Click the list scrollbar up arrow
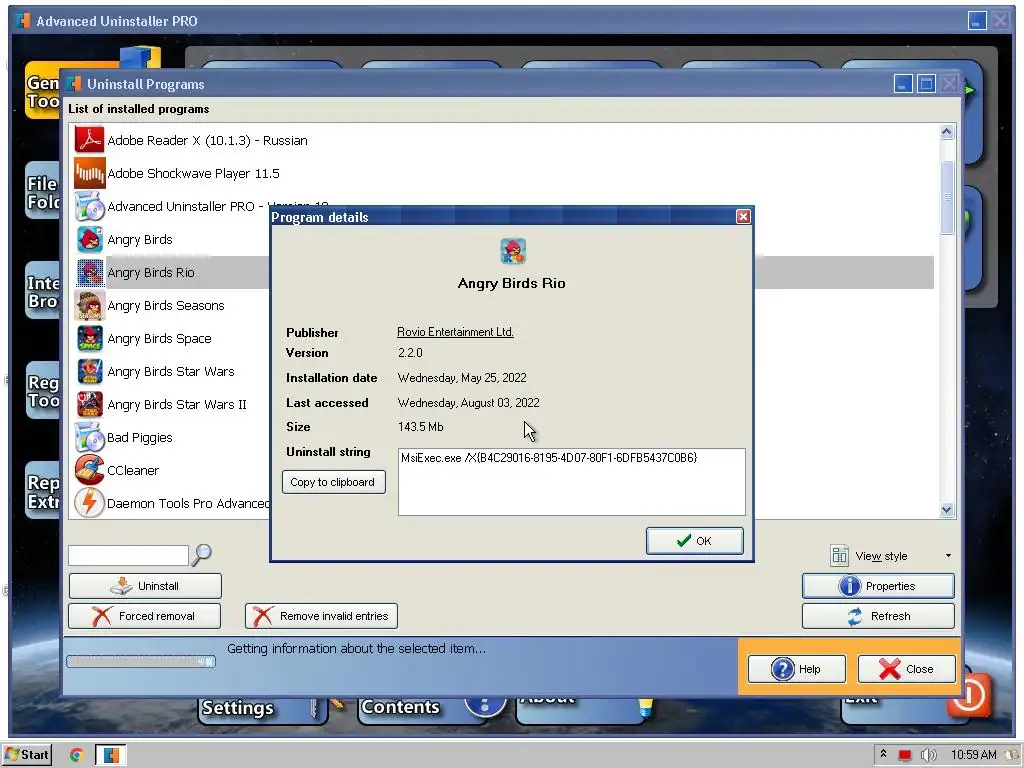This screenshot has height=768, width=1024. coord(947,132)
